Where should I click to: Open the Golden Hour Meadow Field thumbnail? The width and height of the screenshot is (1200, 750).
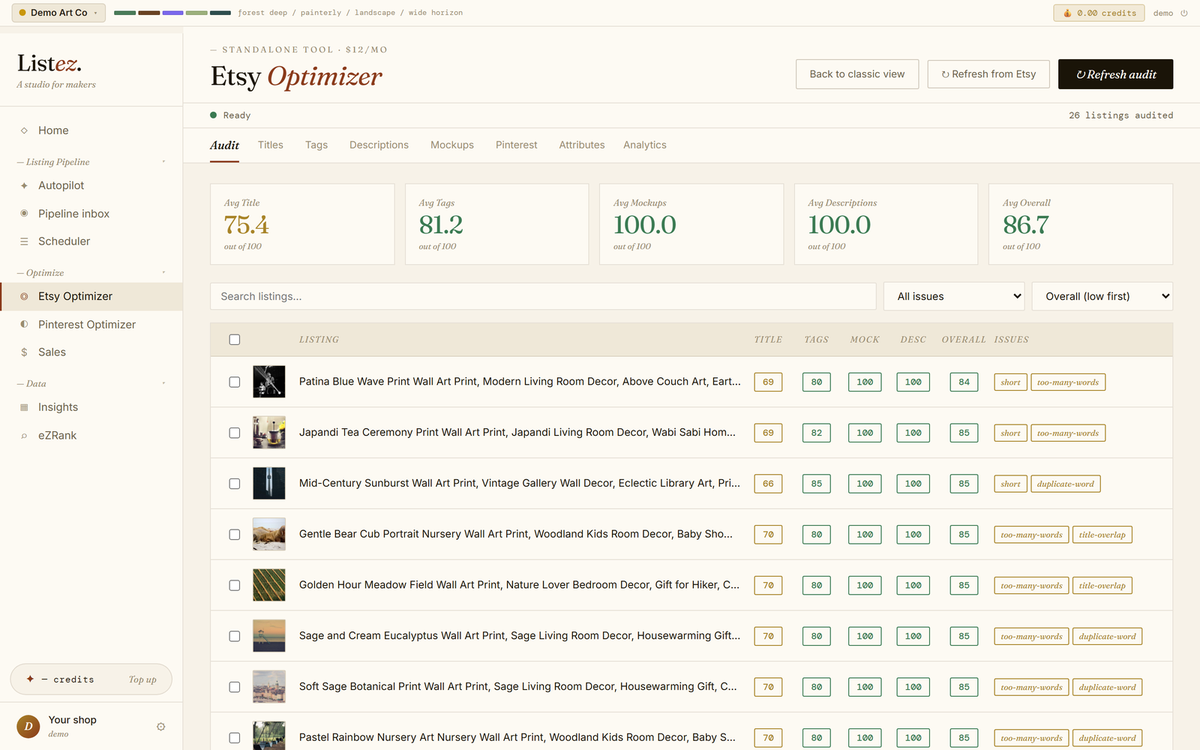pos(269,585)
